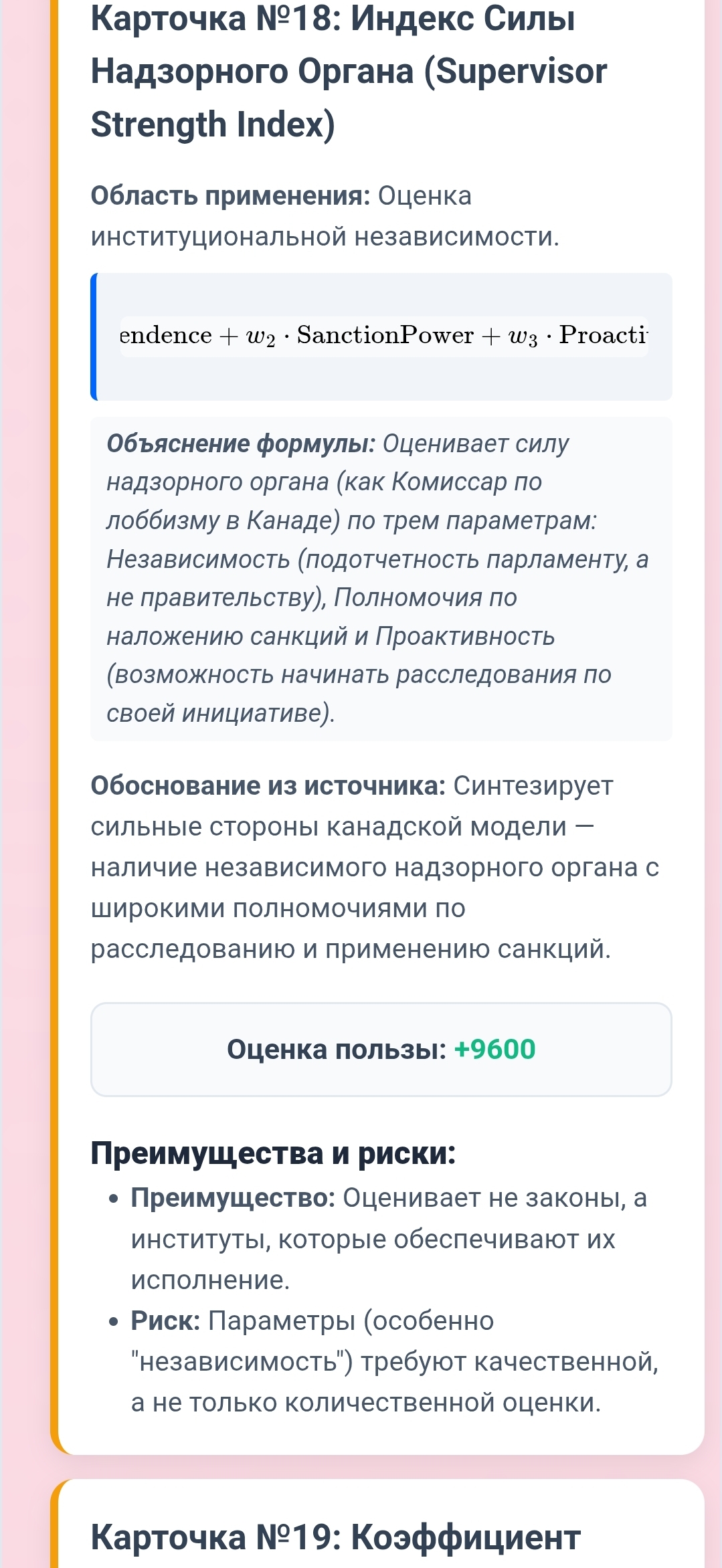722x1568 pixels.
Task: Click the bullet dot before 'Преимущество:'
Action: (114, 1199)
